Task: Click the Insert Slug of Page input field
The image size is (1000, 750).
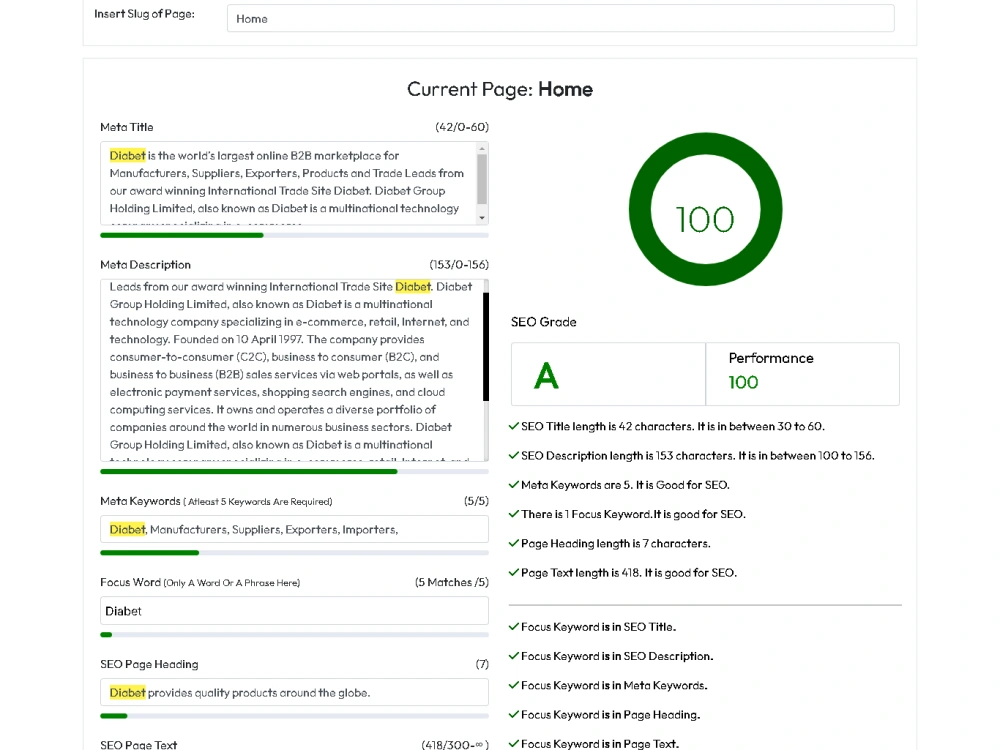Action: pos(561,18)
